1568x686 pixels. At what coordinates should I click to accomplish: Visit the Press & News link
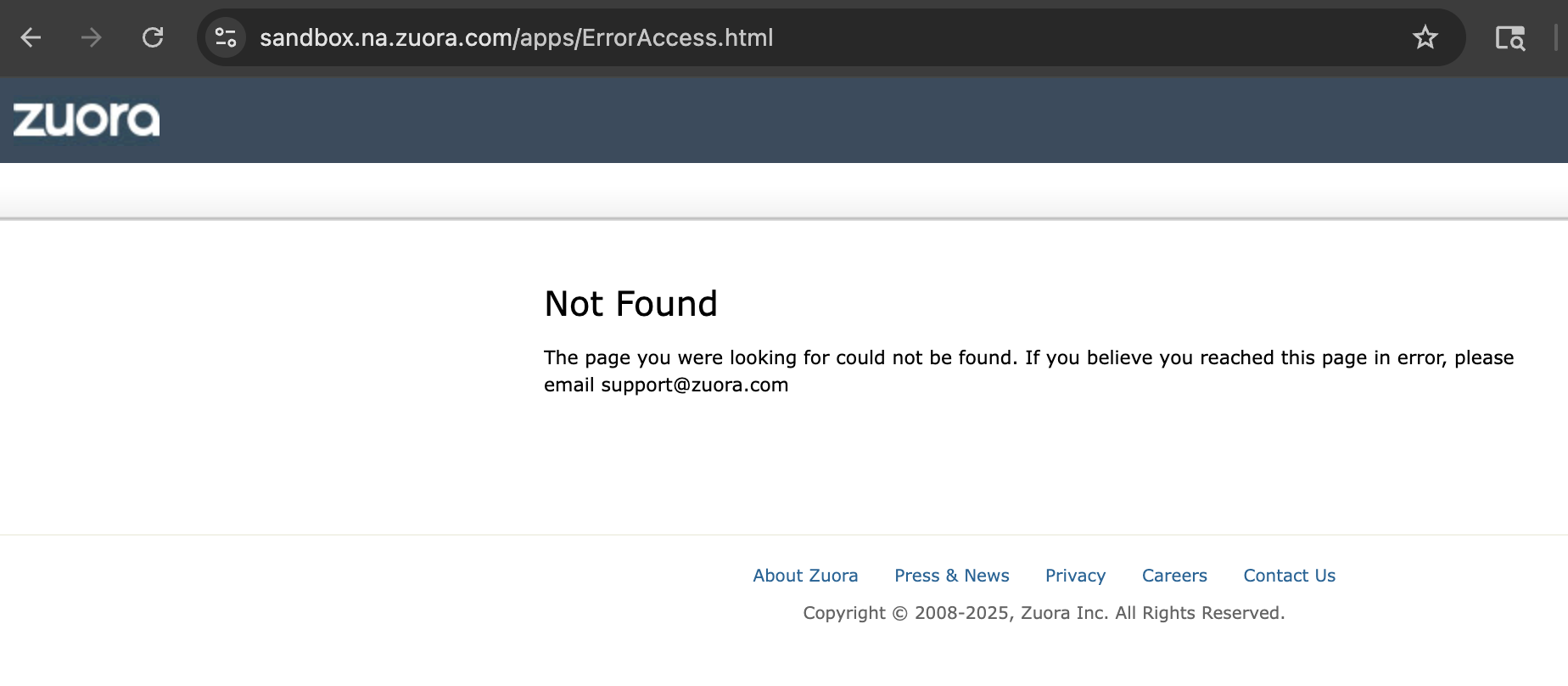[x=951, y=576]
